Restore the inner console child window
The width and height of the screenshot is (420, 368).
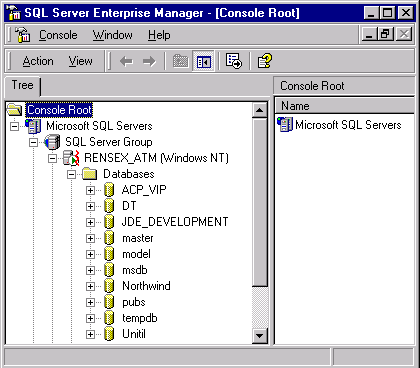(386, 34)
